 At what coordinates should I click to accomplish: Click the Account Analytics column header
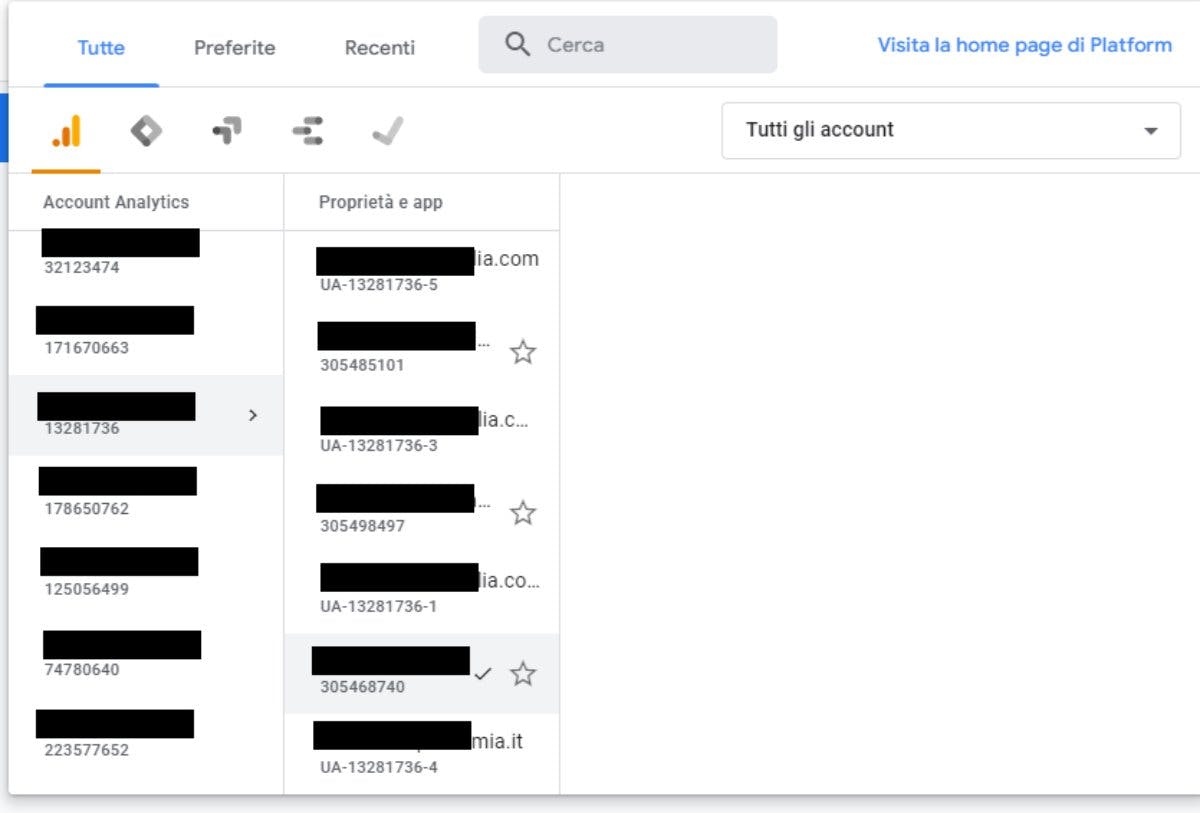pyautogui.click(x=116, y=202)
